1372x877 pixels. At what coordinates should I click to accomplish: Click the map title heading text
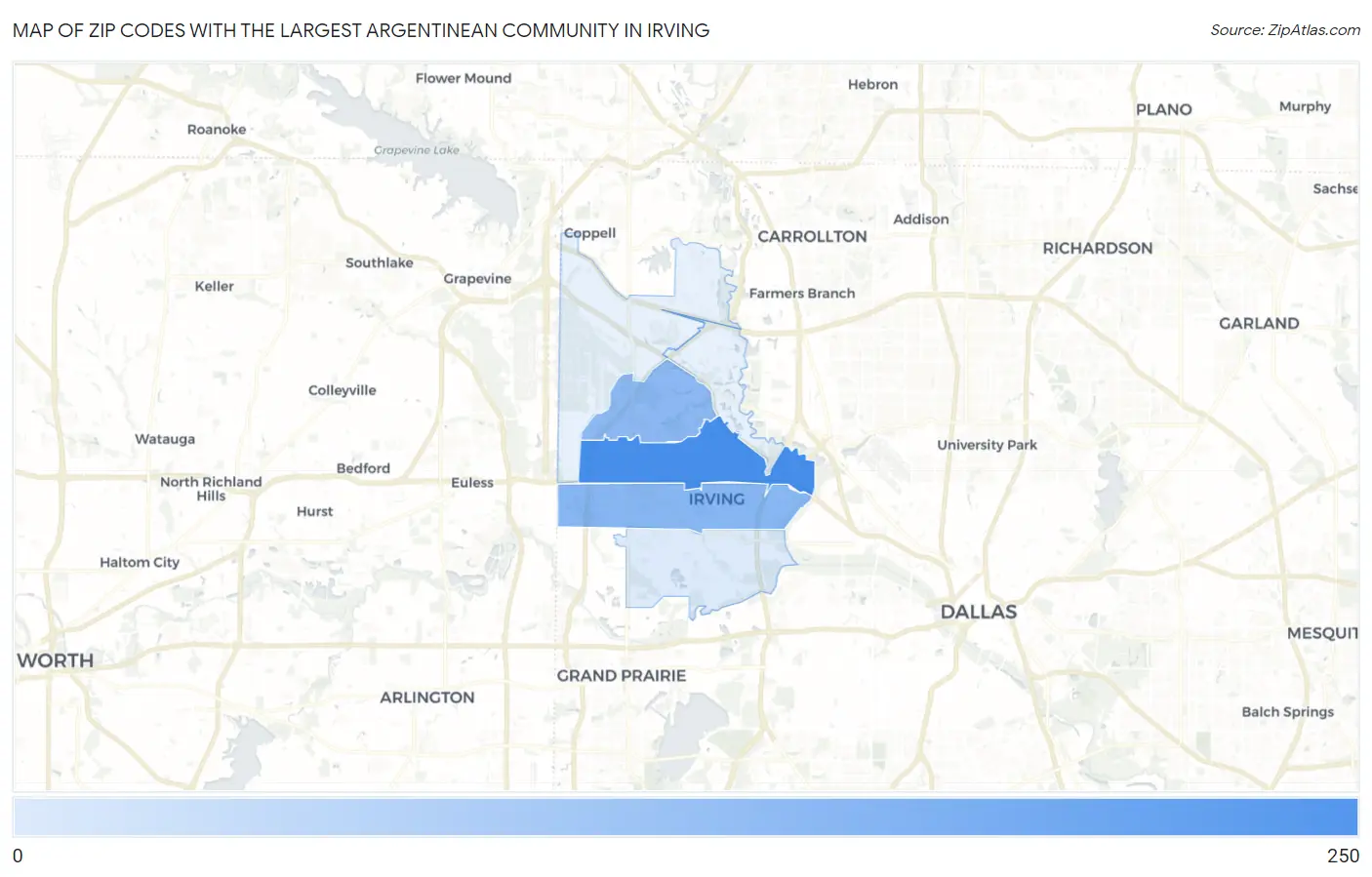pyautogui.click(x=361, y=30)
